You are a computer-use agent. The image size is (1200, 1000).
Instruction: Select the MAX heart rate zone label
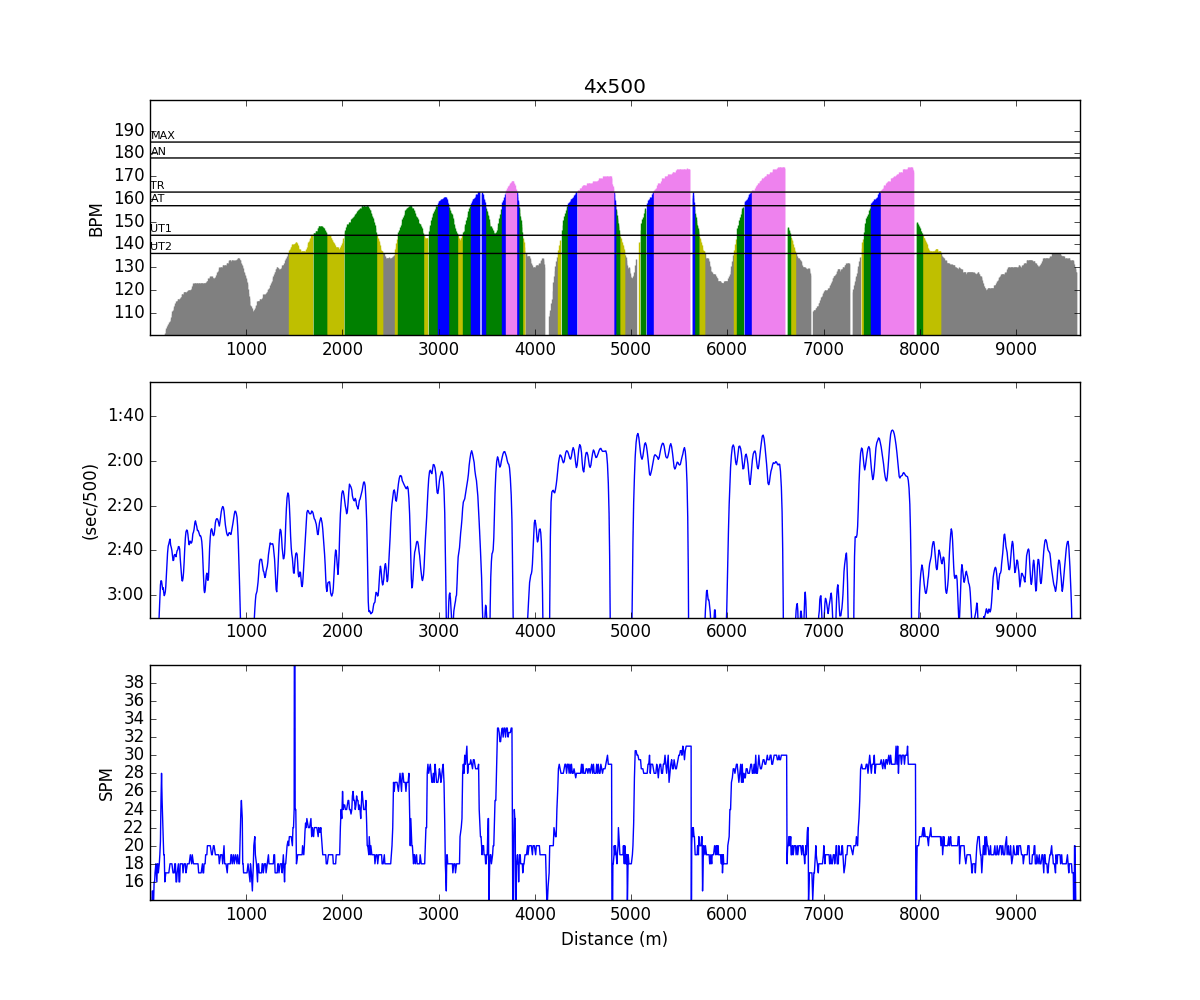pos(163,135)
